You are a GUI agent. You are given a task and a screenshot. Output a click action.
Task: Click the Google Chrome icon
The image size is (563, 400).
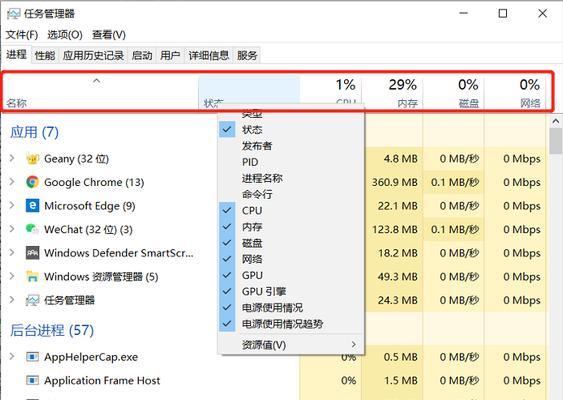(x=32, y=182)
